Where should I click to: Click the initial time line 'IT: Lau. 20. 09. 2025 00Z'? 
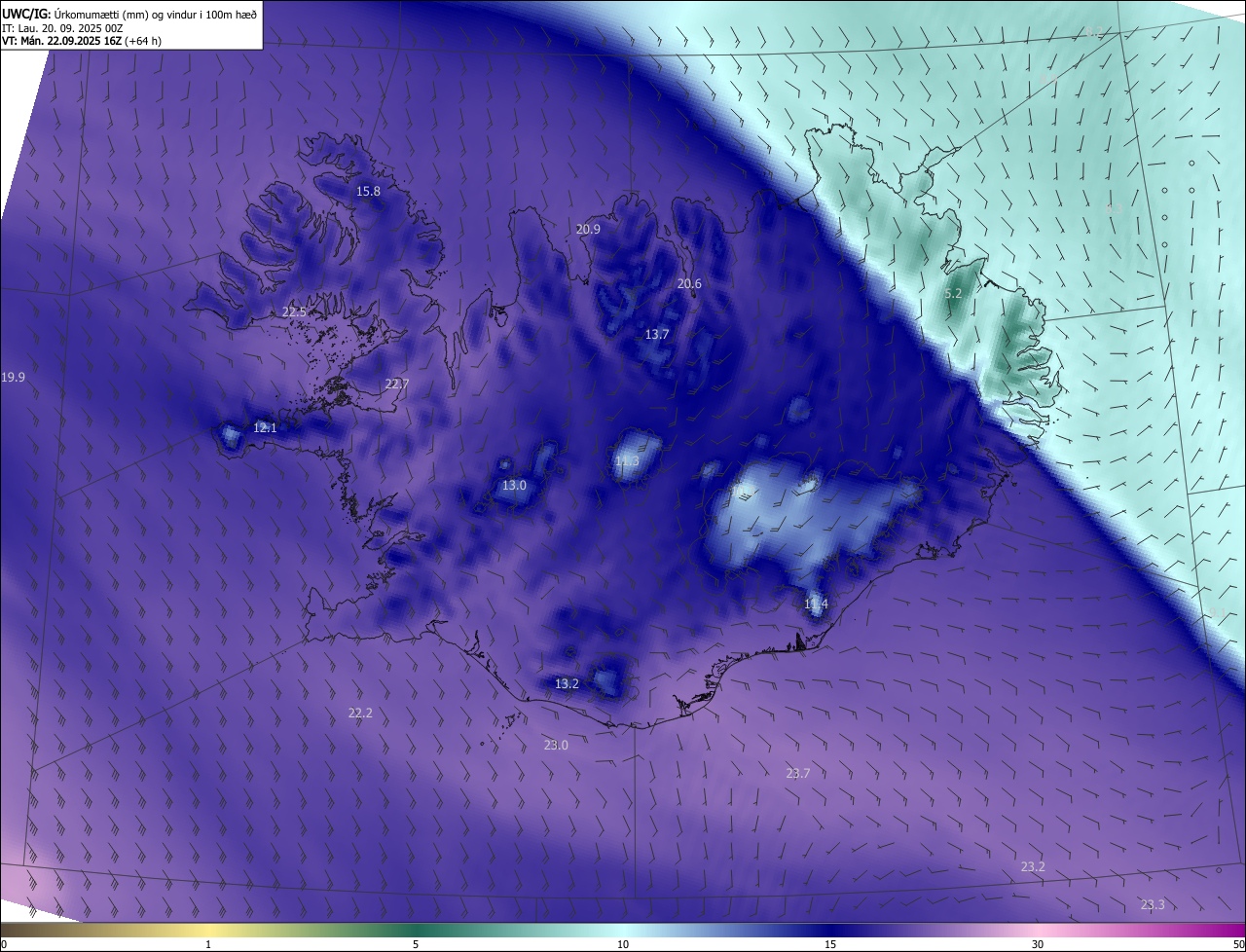(x=62, y=28)
